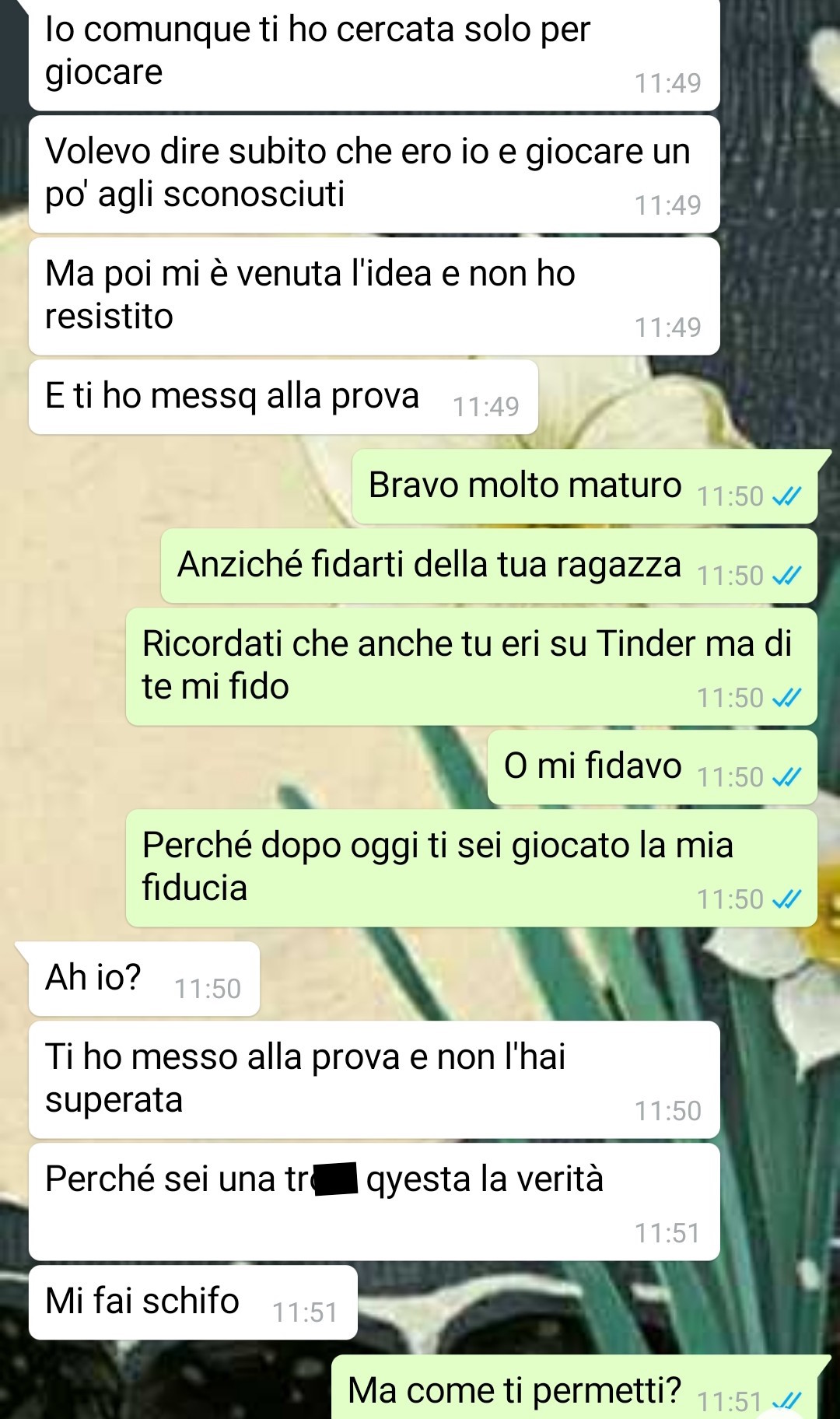This screenshot has width=840, height=1419.
Task: Select the 'Ricordati che anche tu eri su Tinder' message
Action: [x=471, y=667]
